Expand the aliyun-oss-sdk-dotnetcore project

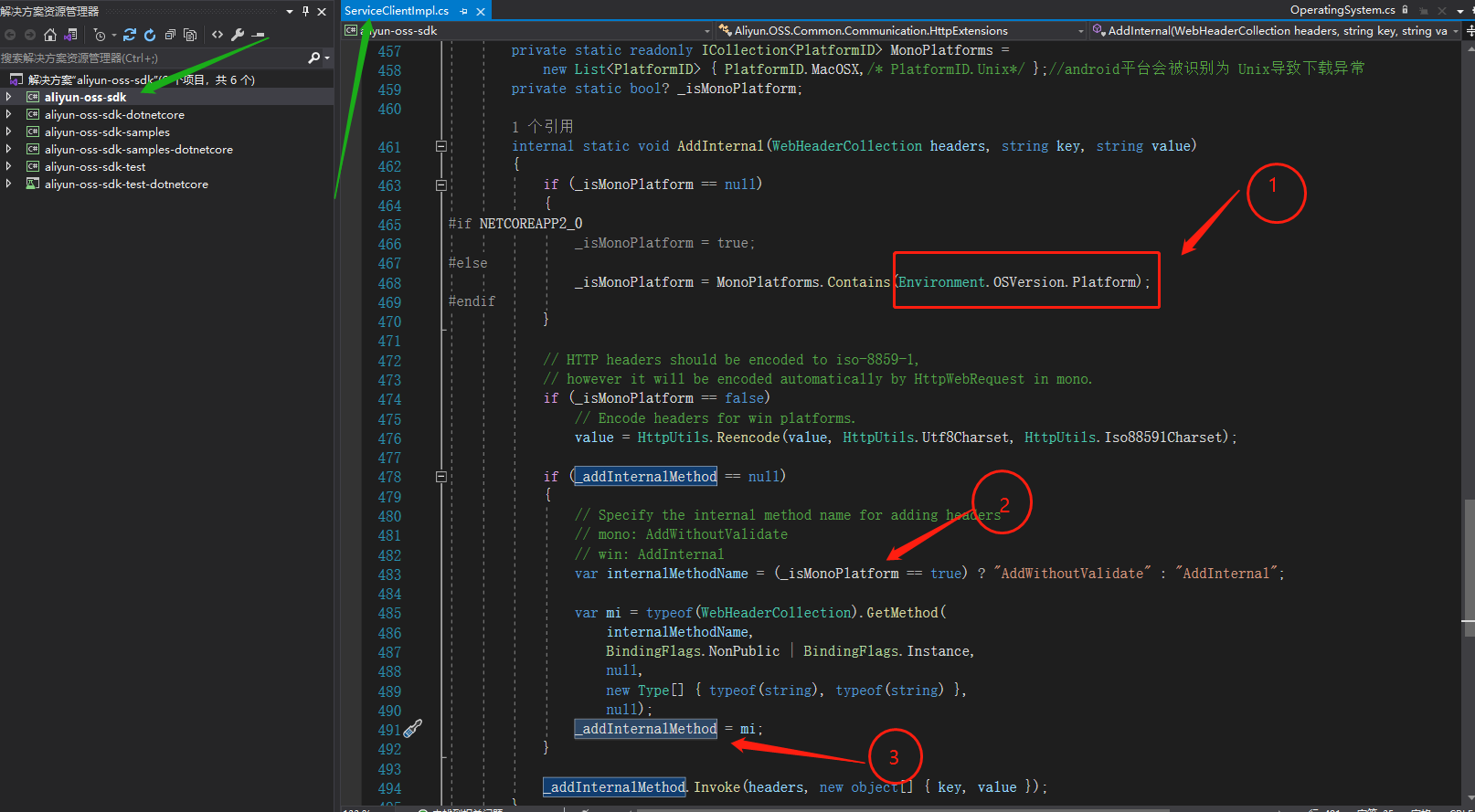click(x=8, y=114)
